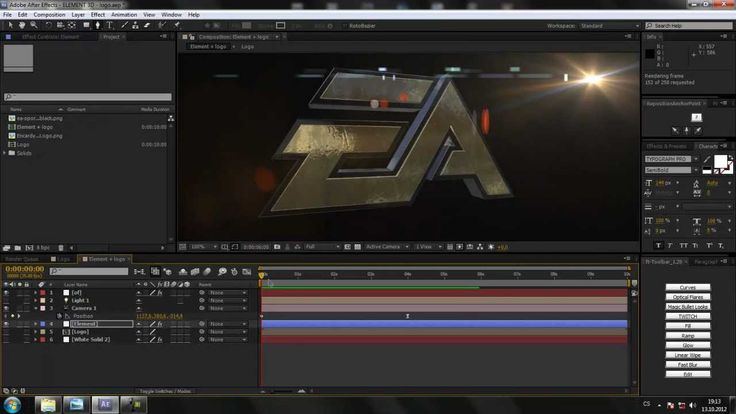Toggle fx switch on the Element layer
736x414 pixels.
click(160, 324)
